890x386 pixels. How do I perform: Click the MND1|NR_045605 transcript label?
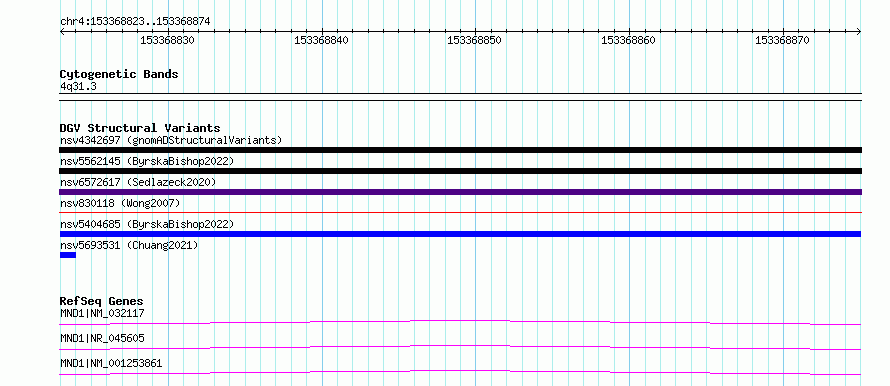coord(102,338)
